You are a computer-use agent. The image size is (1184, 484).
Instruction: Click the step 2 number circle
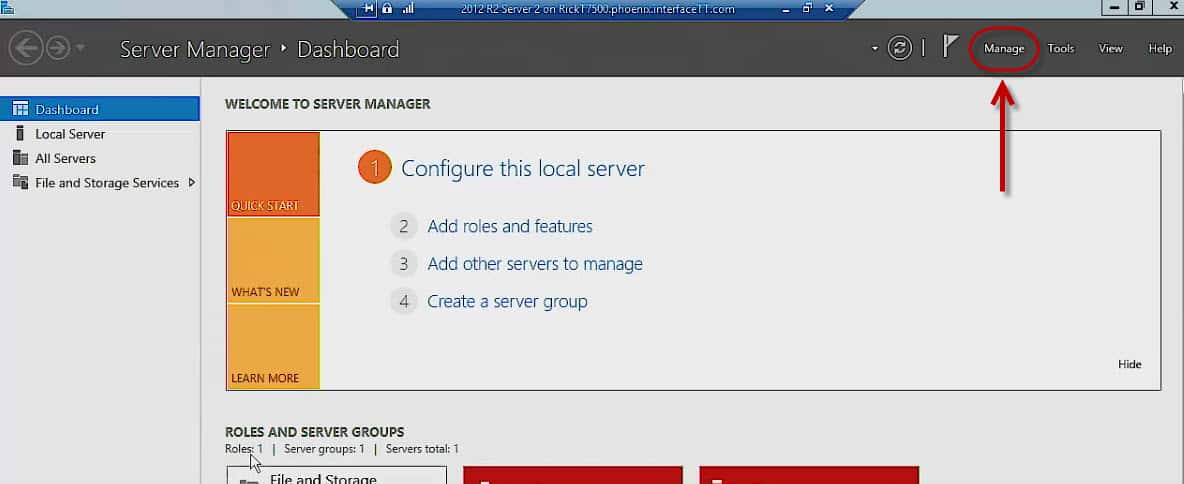404,226
